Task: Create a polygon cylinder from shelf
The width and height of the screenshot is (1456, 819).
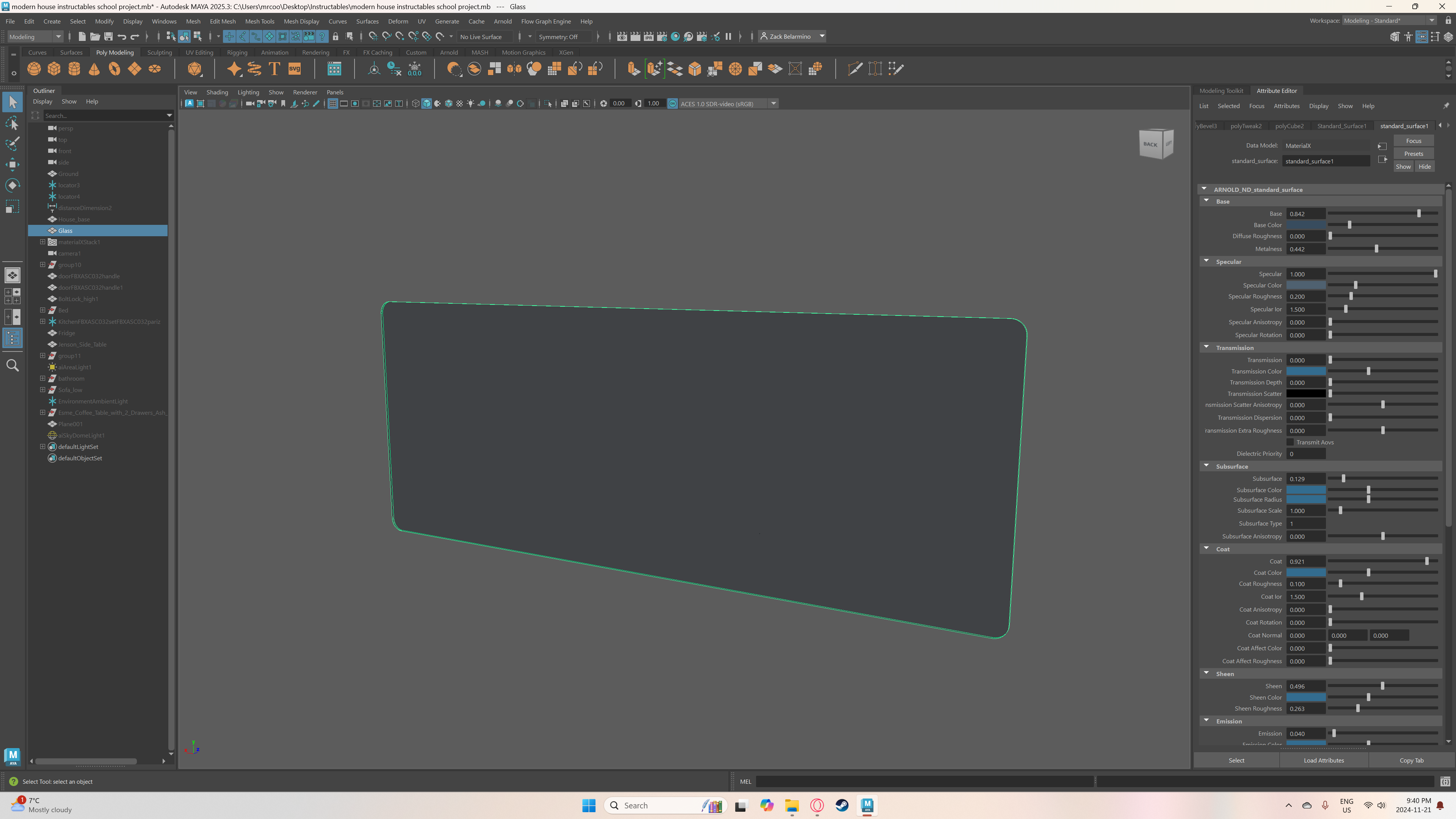Action: click(x=74, y=69)
